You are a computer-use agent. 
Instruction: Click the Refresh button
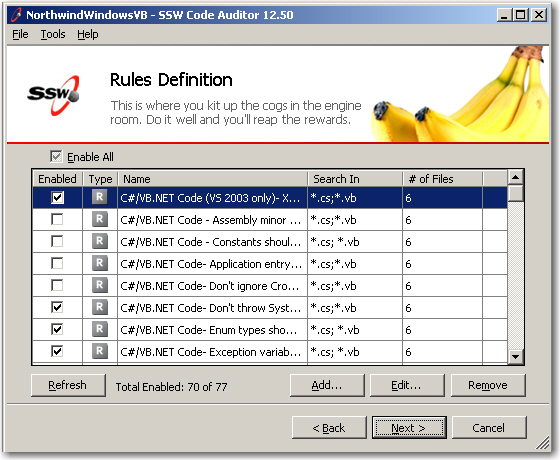(68, 385)
